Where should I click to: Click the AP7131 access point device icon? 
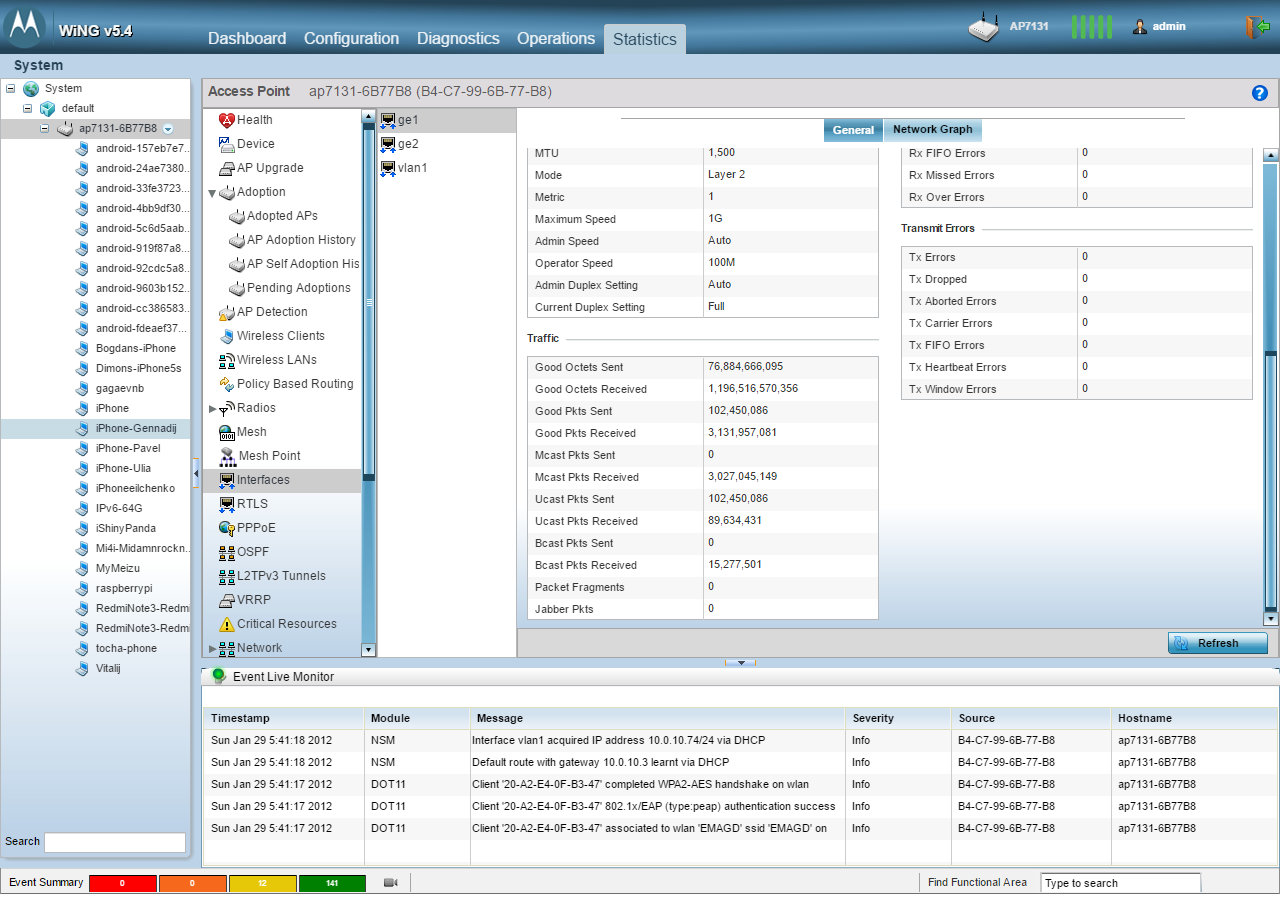(985, 27)
